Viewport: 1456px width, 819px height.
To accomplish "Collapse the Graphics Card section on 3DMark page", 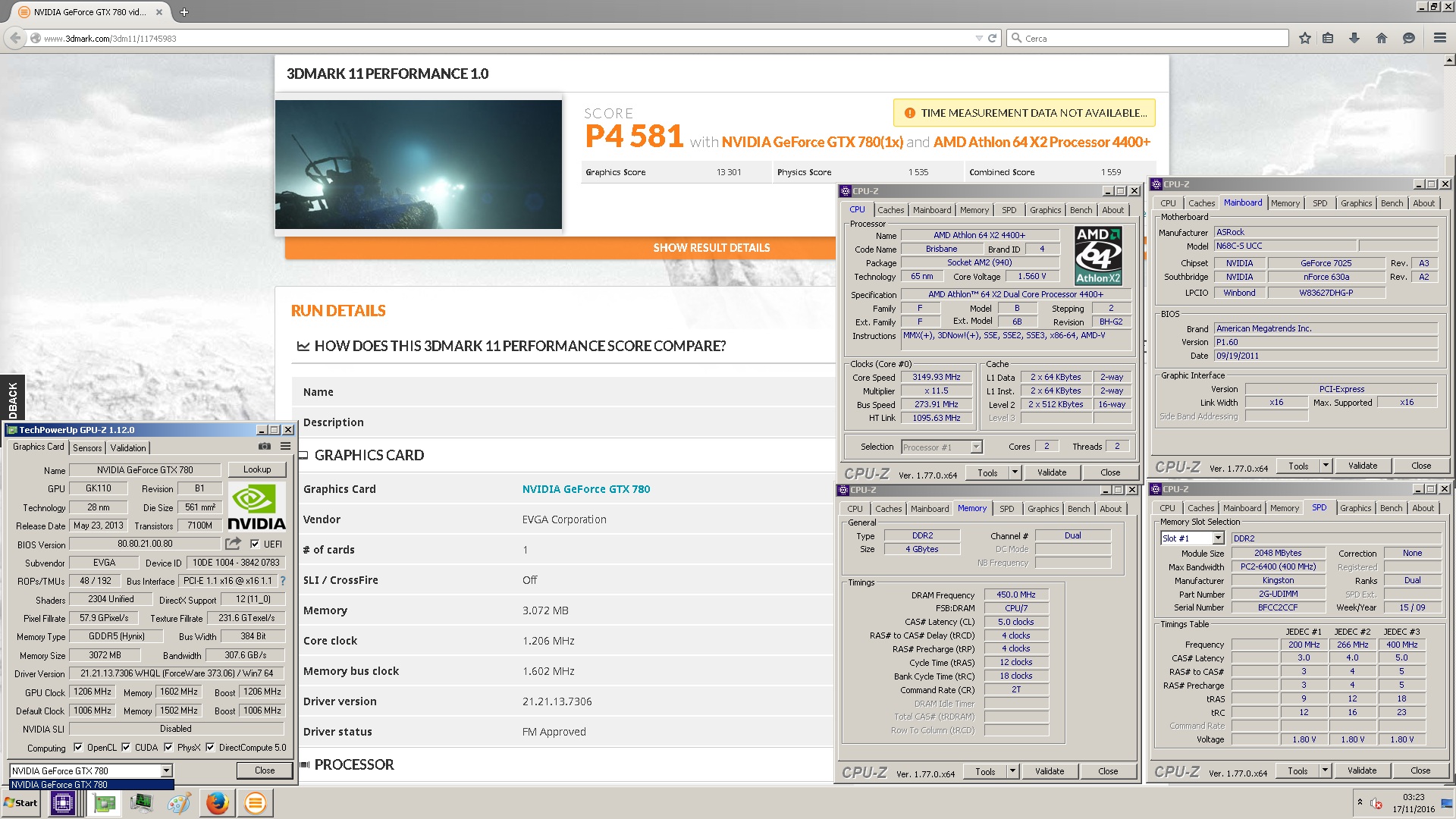I will click(x=303, y=455).
